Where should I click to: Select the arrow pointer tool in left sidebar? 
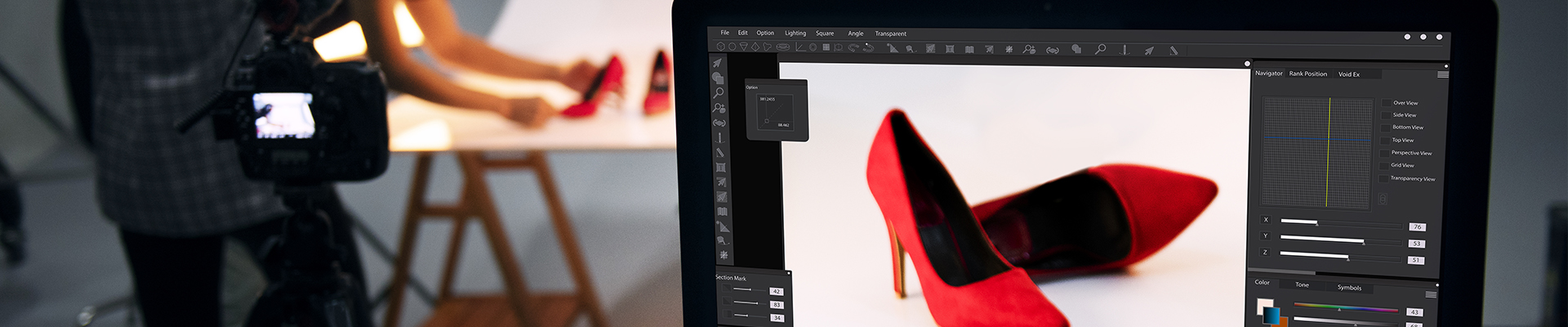tap(718, 63)
